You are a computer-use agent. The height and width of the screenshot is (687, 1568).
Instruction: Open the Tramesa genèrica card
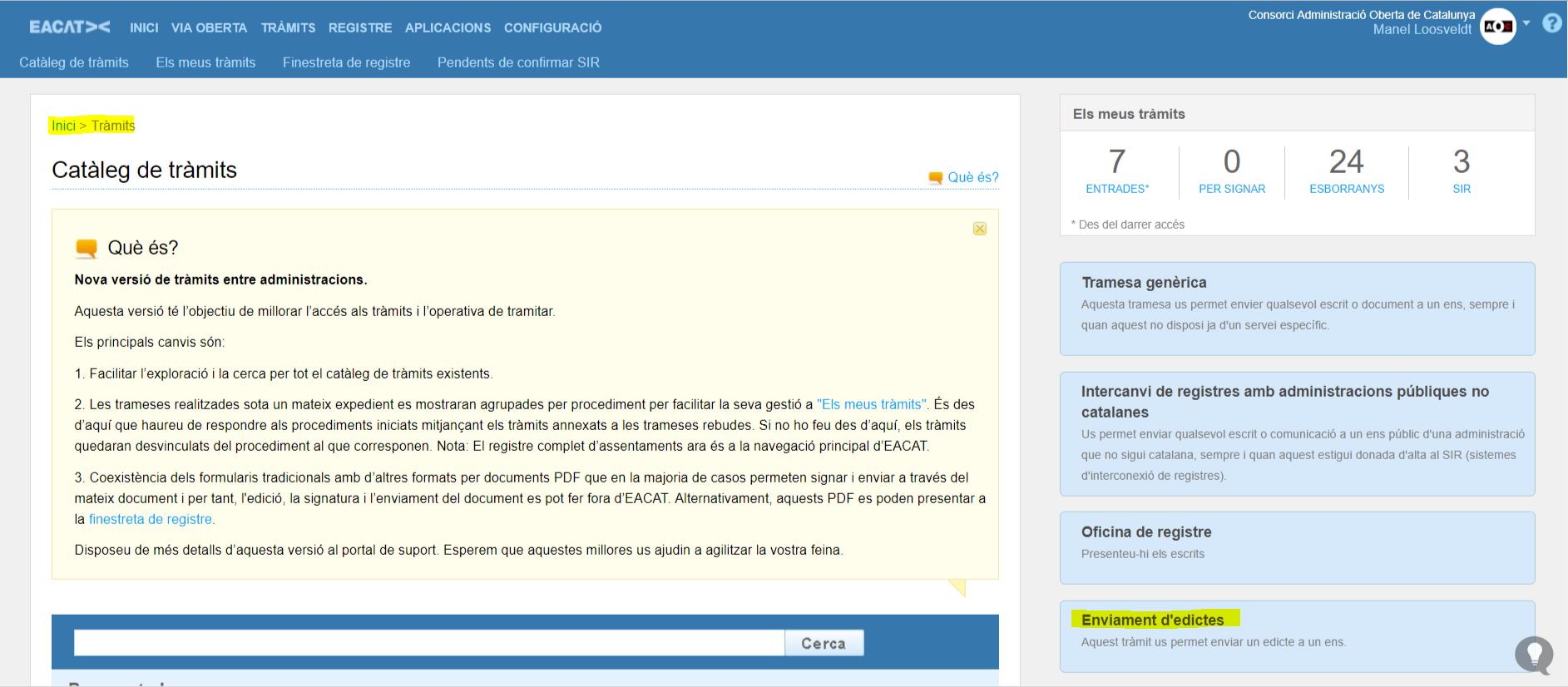(x=1296, y=308)
